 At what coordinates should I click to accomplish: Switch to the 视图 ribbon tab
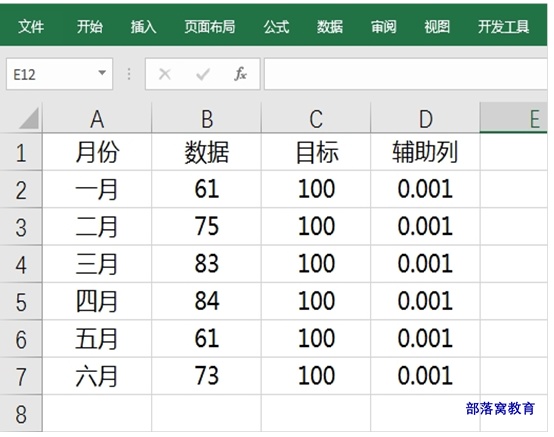click(x=437, y=26)
